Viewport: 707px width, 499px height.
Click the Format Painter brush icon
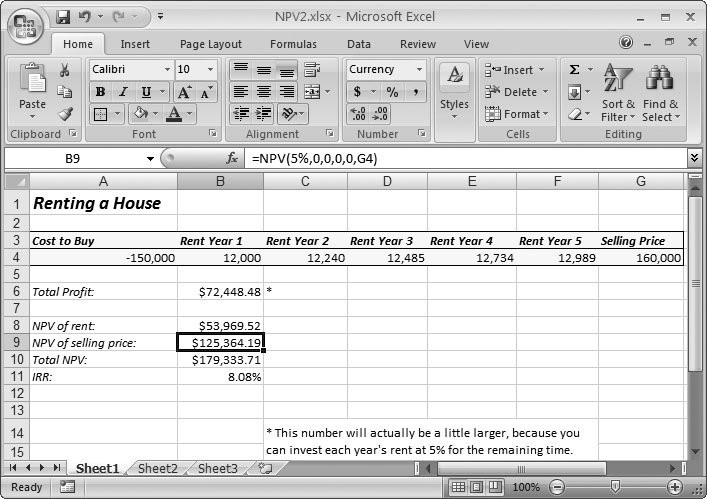pyautogui.click(x=64, y=114)
